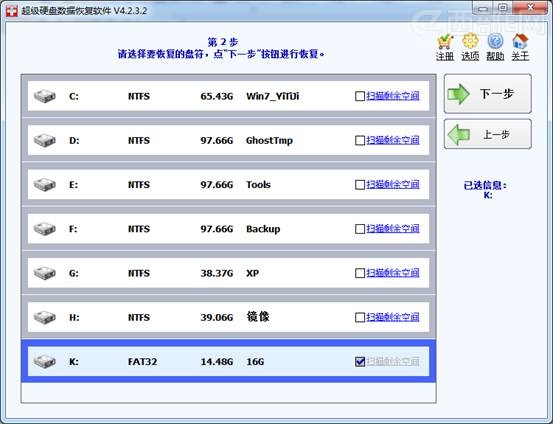This screenshot has width=553, height=424.
Task: Click the 上一步 previous step button
Action: pyautogui.click(x=487, y=134)
